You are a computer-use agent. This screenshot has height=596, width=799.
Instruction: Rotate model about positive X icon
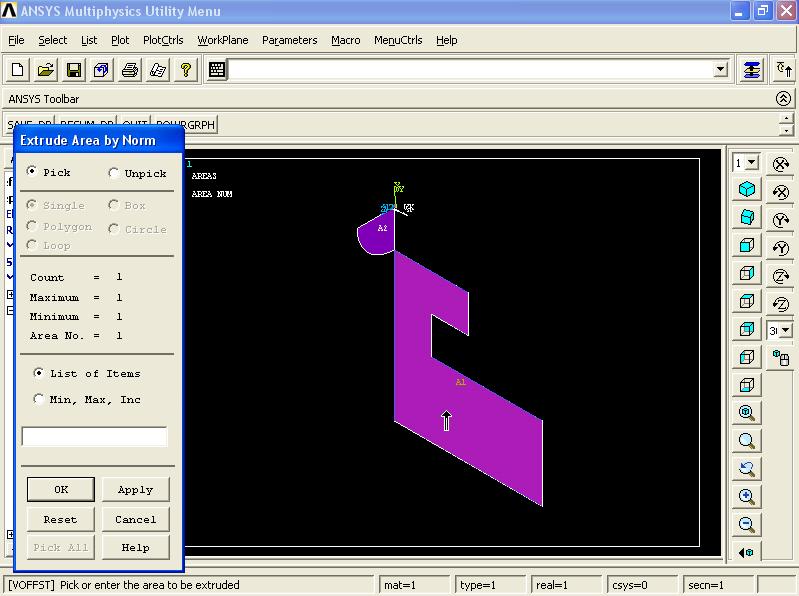781,164
